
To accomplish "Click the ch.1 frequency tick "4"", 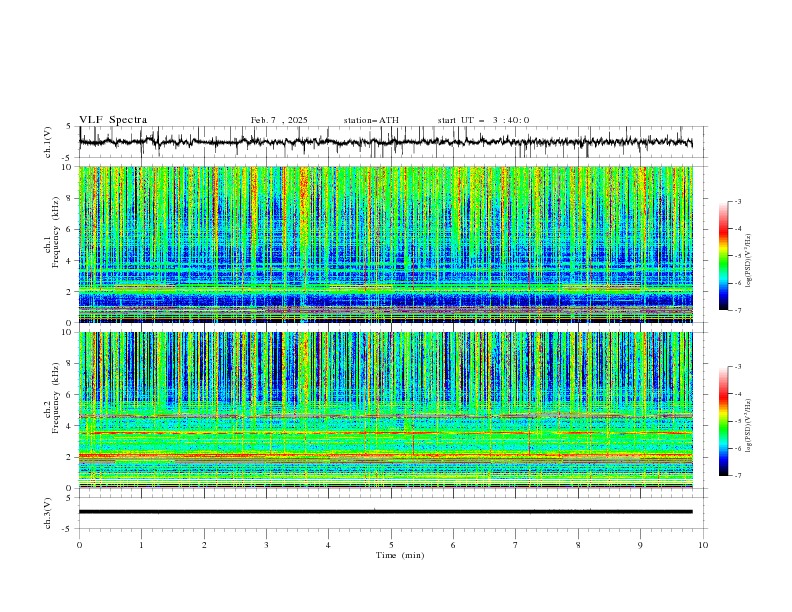I will pyautogui.click(x=69, y=261).
